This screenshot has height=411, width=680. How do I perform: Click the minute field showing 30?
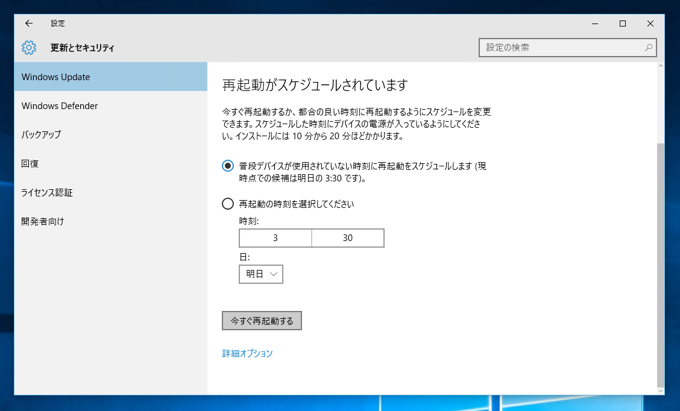click(348, 238)
